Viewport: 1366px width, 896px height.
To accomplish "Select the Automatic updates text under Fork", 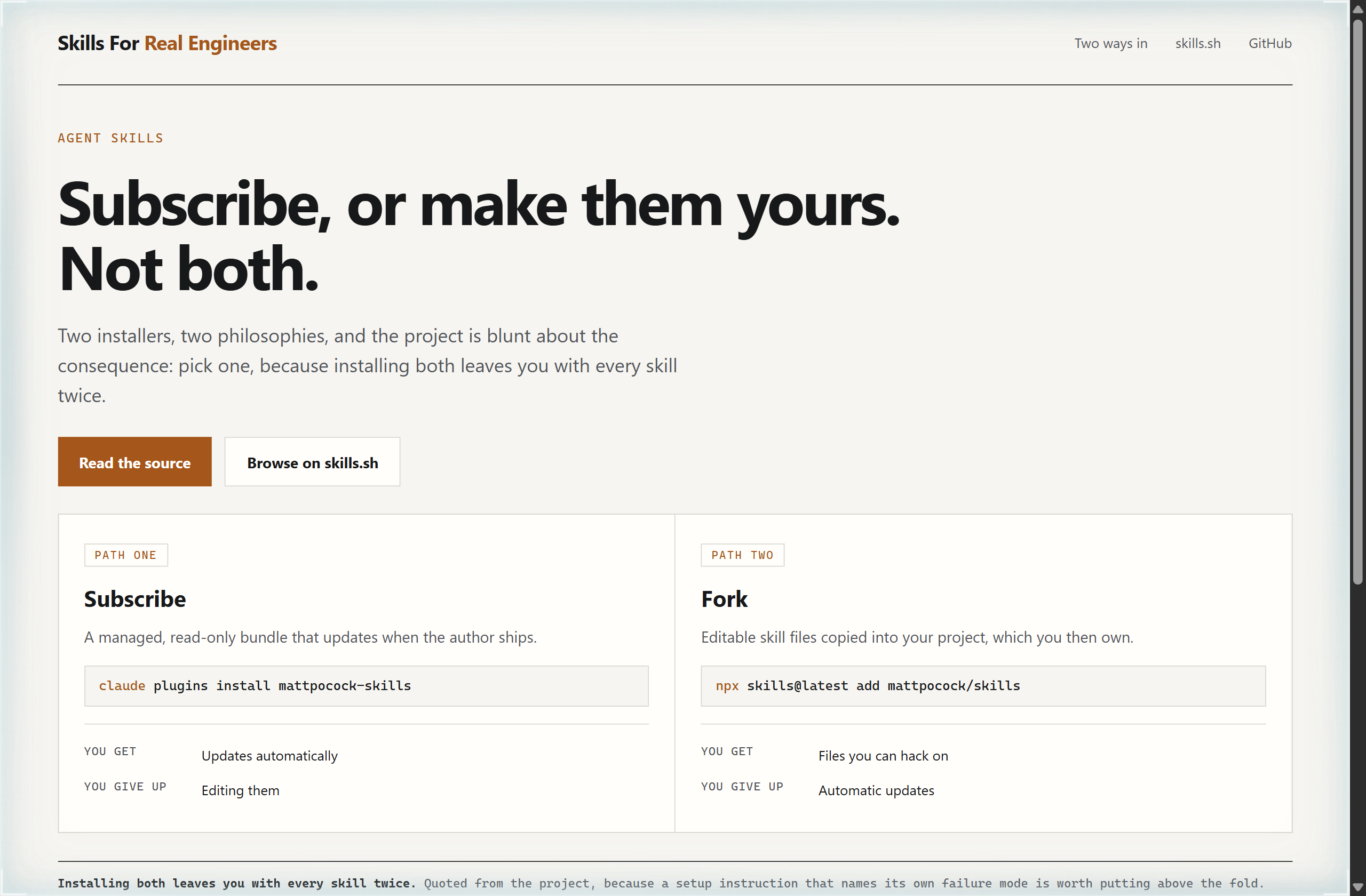I will (876, 790).
